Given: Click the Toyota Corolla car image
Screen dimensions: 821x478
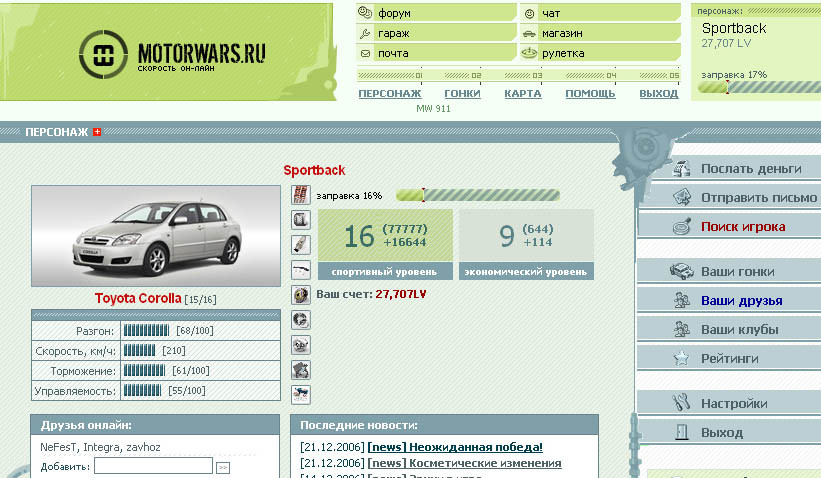Looking at the screenshot, I should [156, 236].
